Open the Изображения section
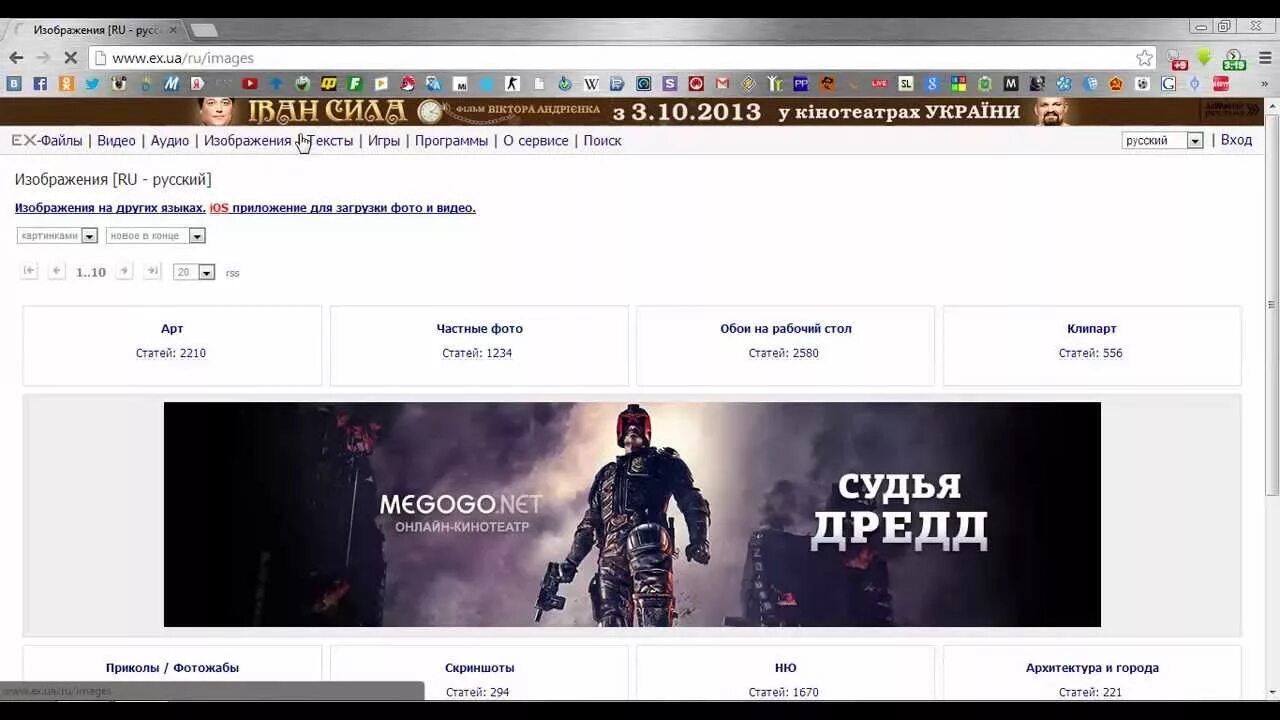This screenshot has height=720, width=1280. [x=248, y=141]
